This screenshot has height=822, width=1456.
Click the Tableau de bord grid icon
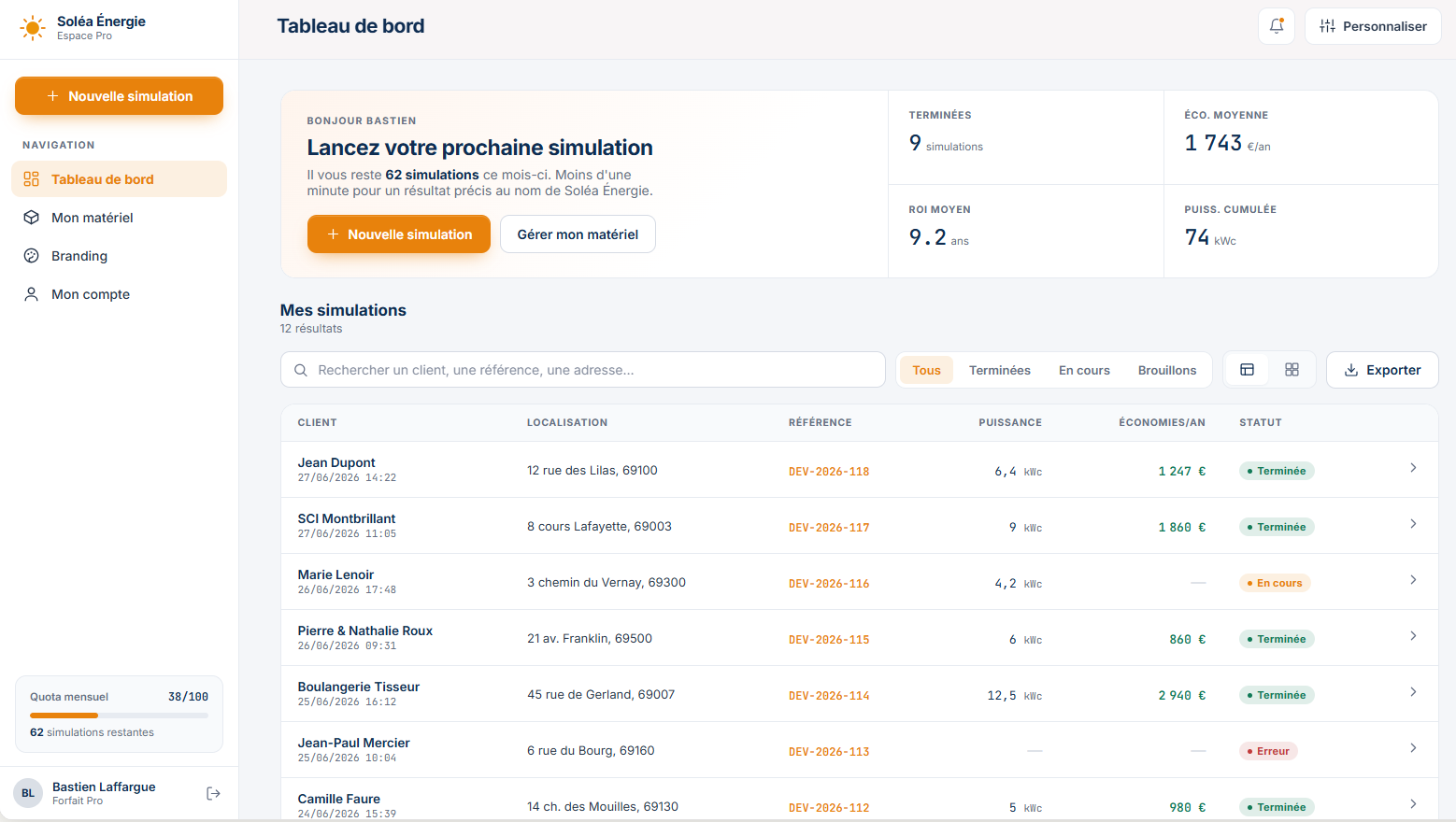[32, 179]
